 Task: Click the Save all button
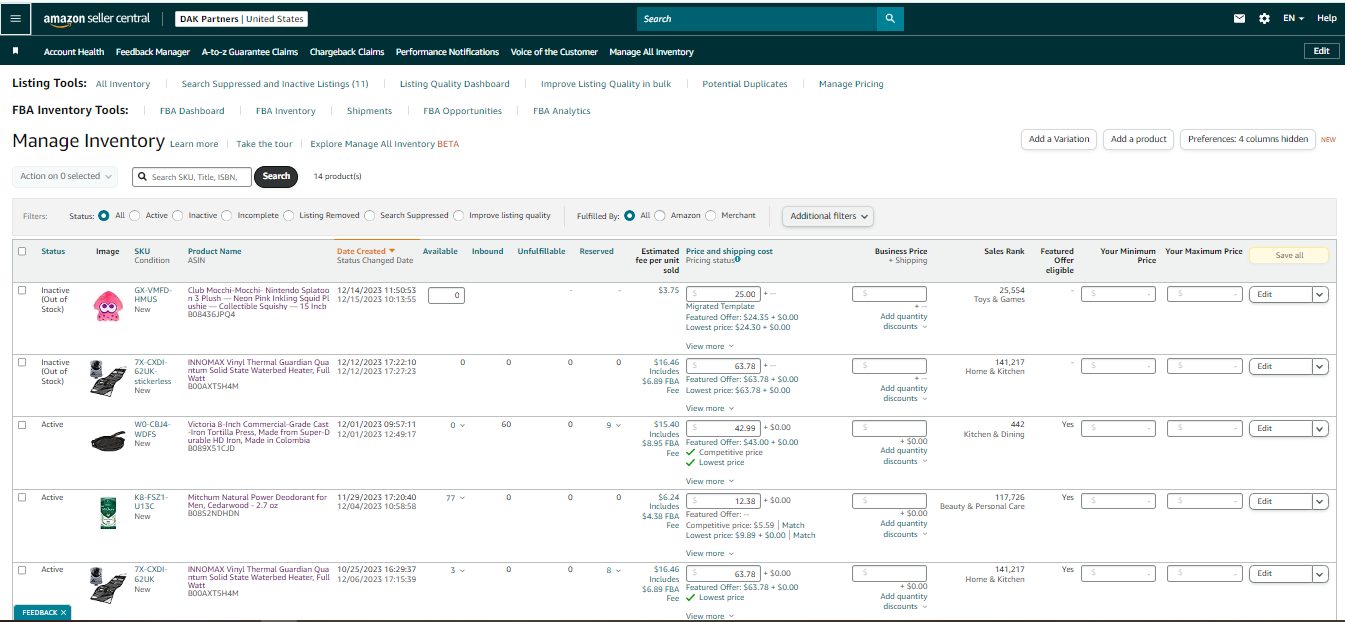pos(1289,255)
